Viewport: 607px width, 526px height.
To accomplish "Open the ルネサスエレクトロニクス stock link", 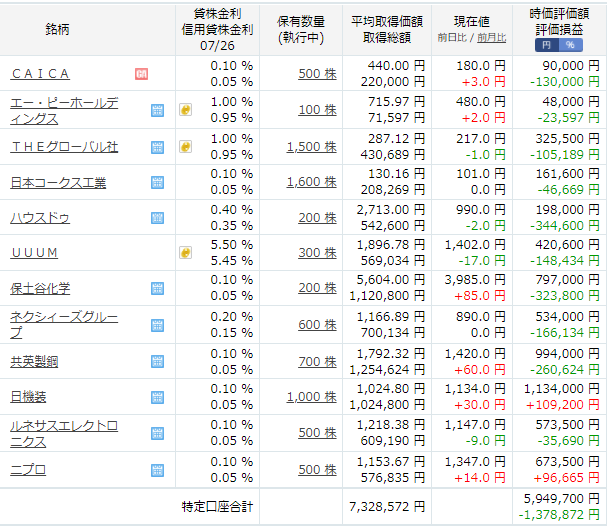I will click(x=64, y=433).
